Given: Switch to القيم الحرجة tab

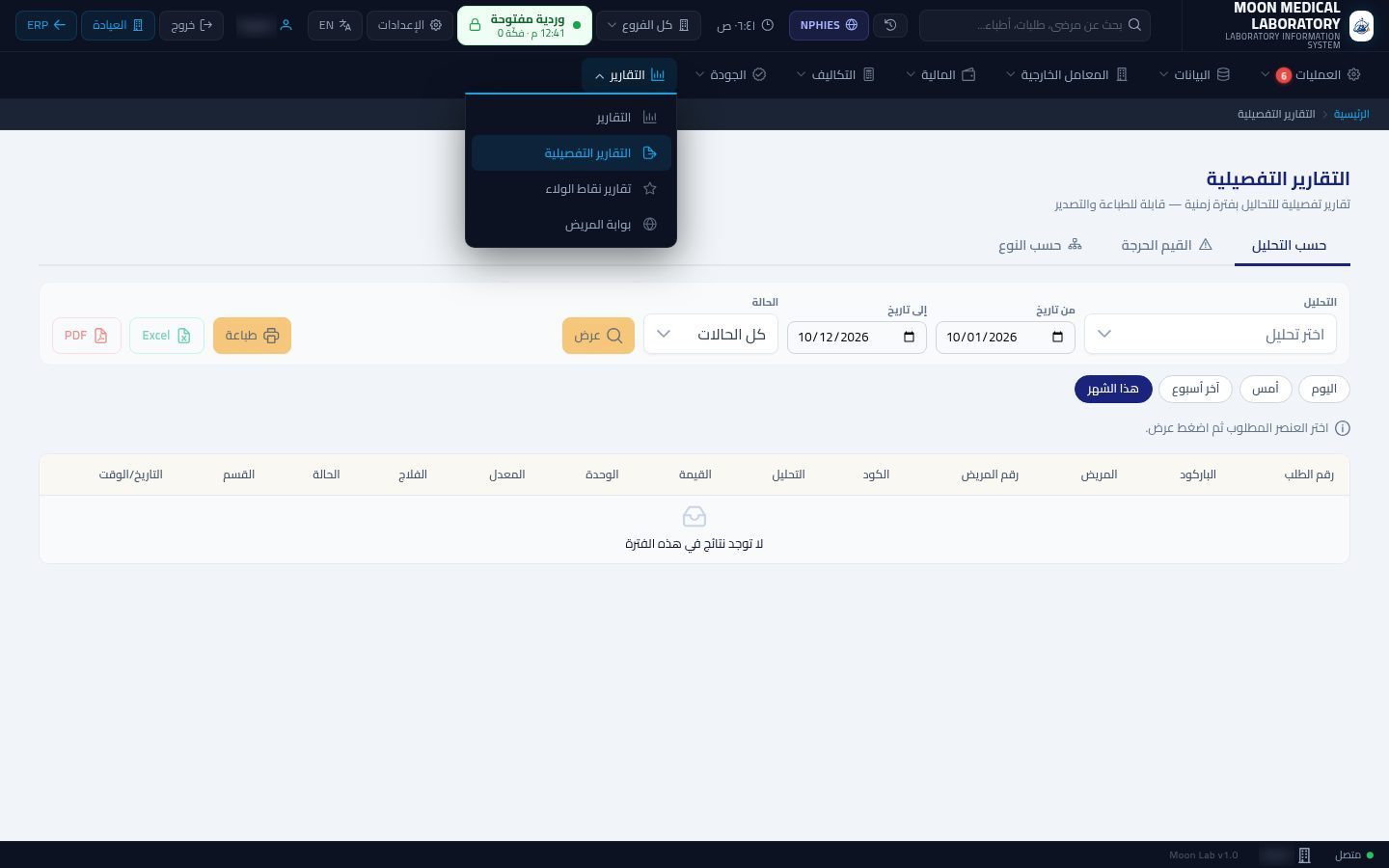Looking at the screenshot, I should [1166, 245].
